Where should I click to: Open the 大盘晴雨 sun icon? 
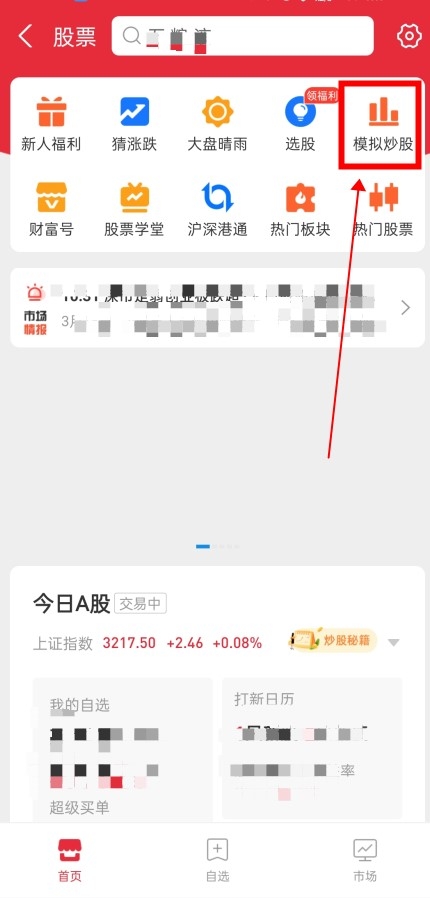[x=217, y=112]
